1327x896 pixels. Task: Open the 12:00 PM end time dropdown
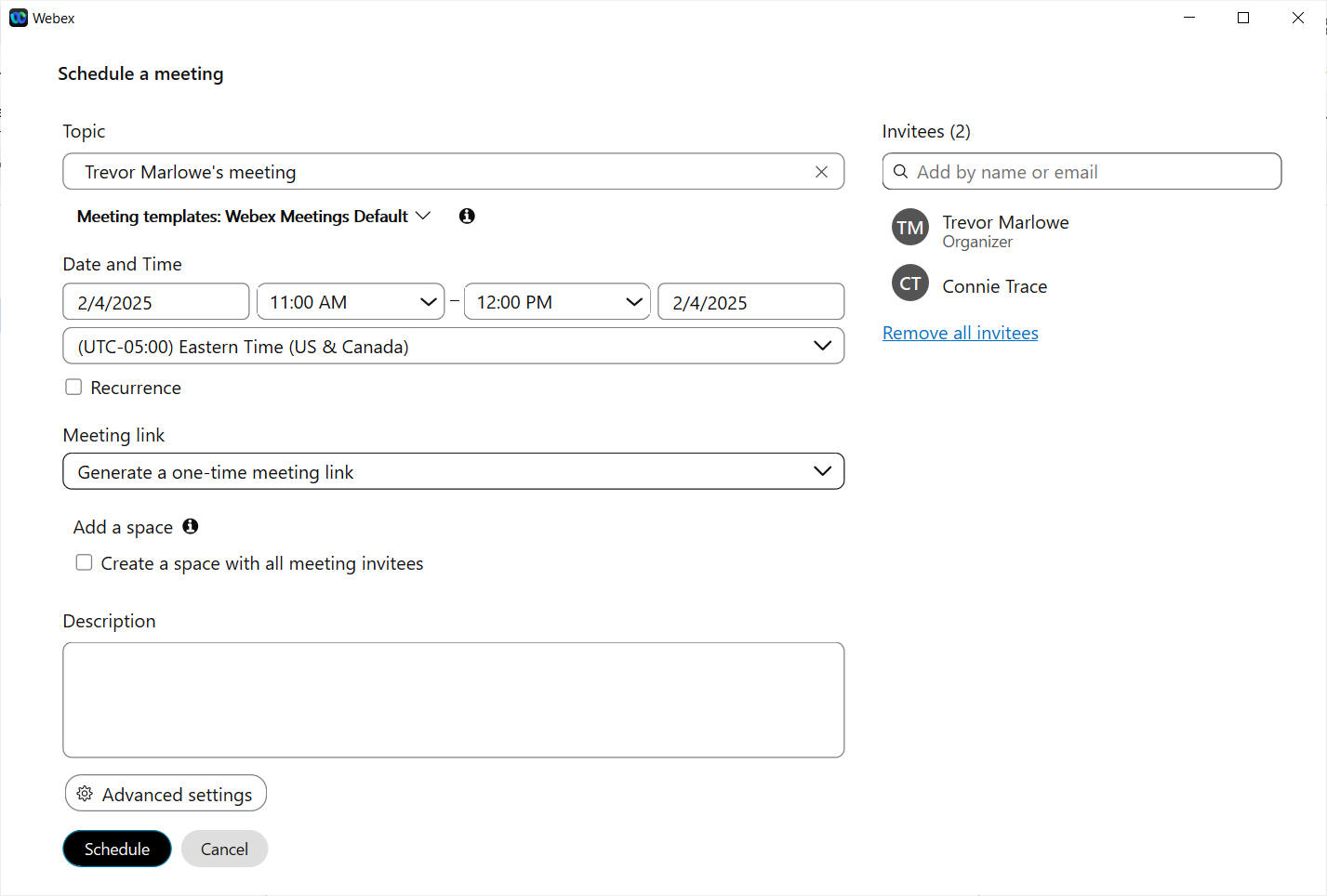[x=557, y=301]
